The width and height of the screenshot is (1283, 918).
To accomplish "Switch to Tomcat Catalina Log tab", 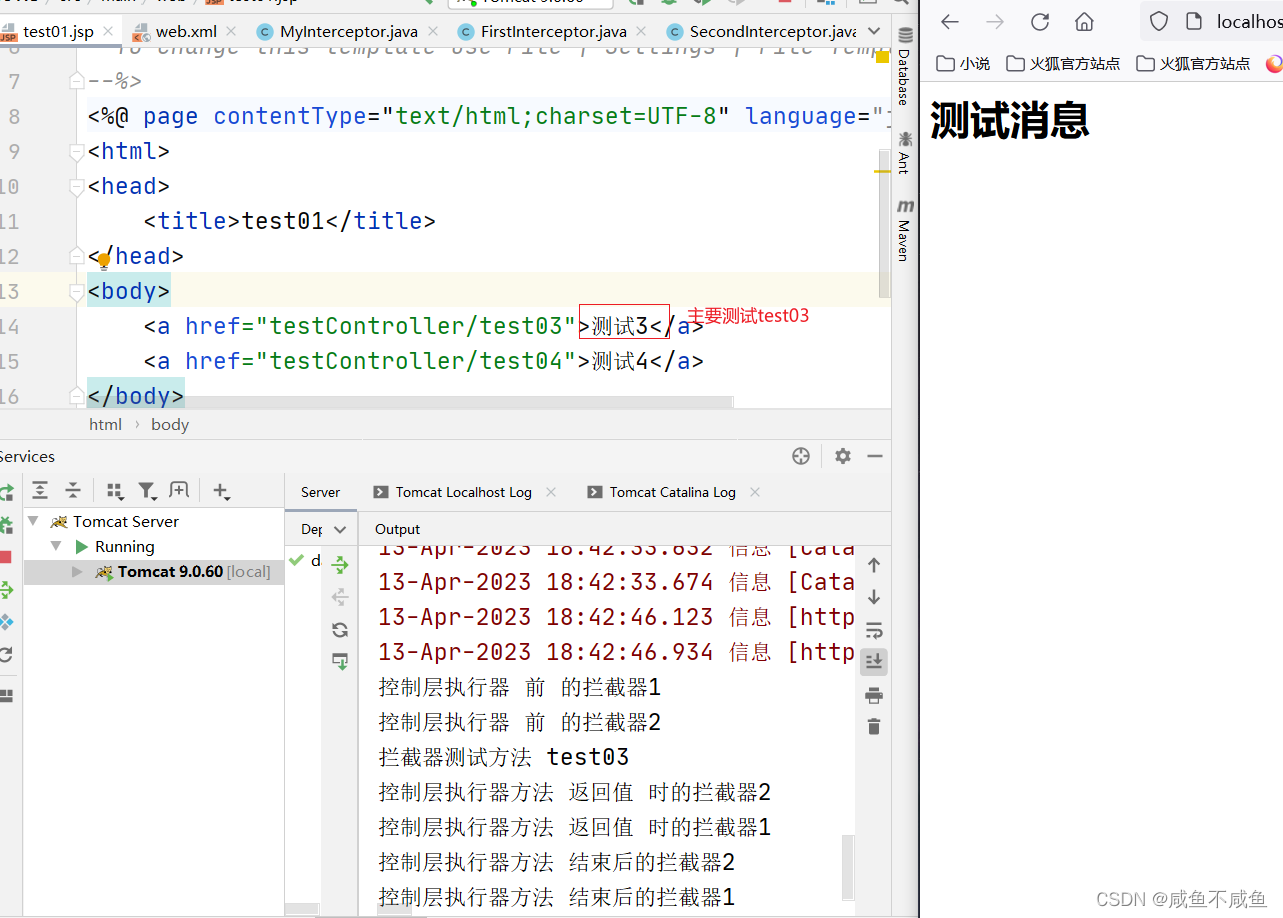I will click(672, 492).
